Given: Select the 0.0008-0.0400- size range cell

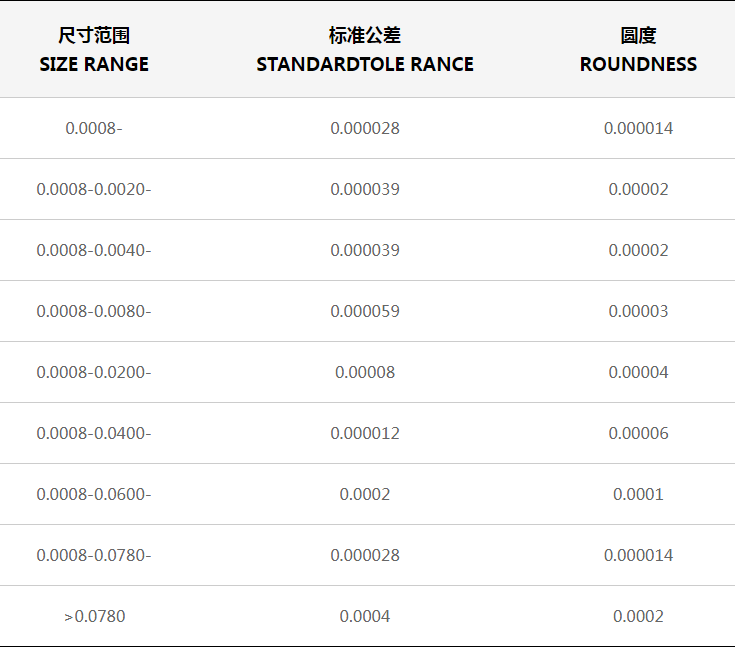Looking at the screenshot, I should click(x=94, y=433).
